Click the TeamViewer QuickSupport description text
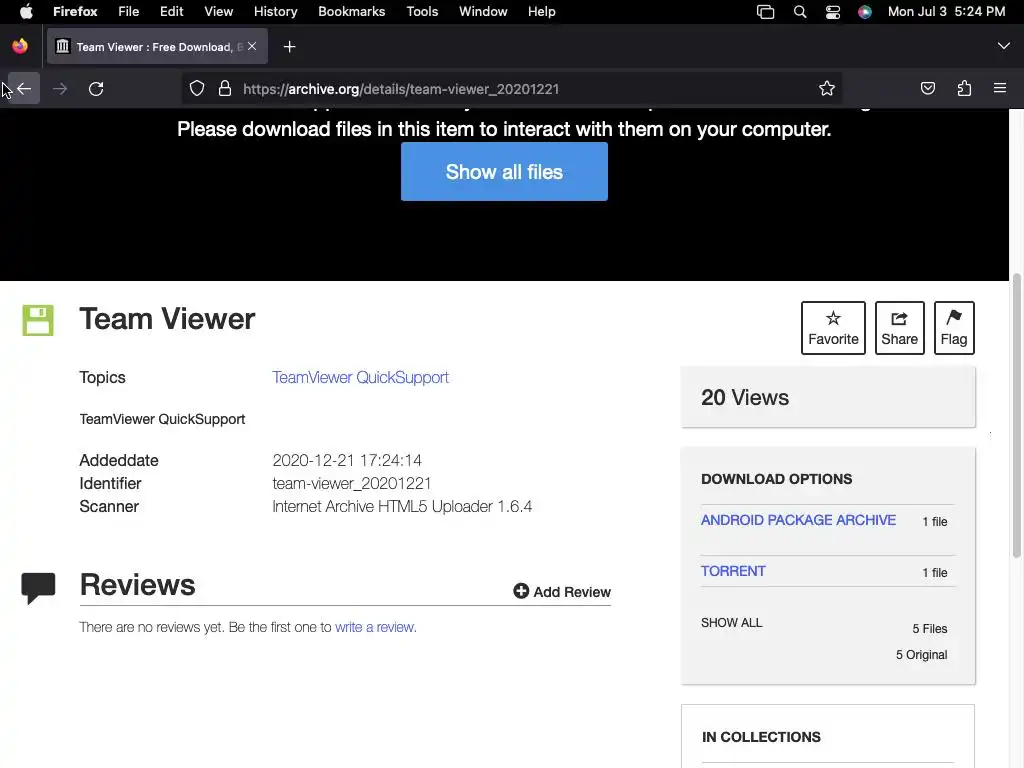Screen dimensions: 1024x768 (162, 419)
